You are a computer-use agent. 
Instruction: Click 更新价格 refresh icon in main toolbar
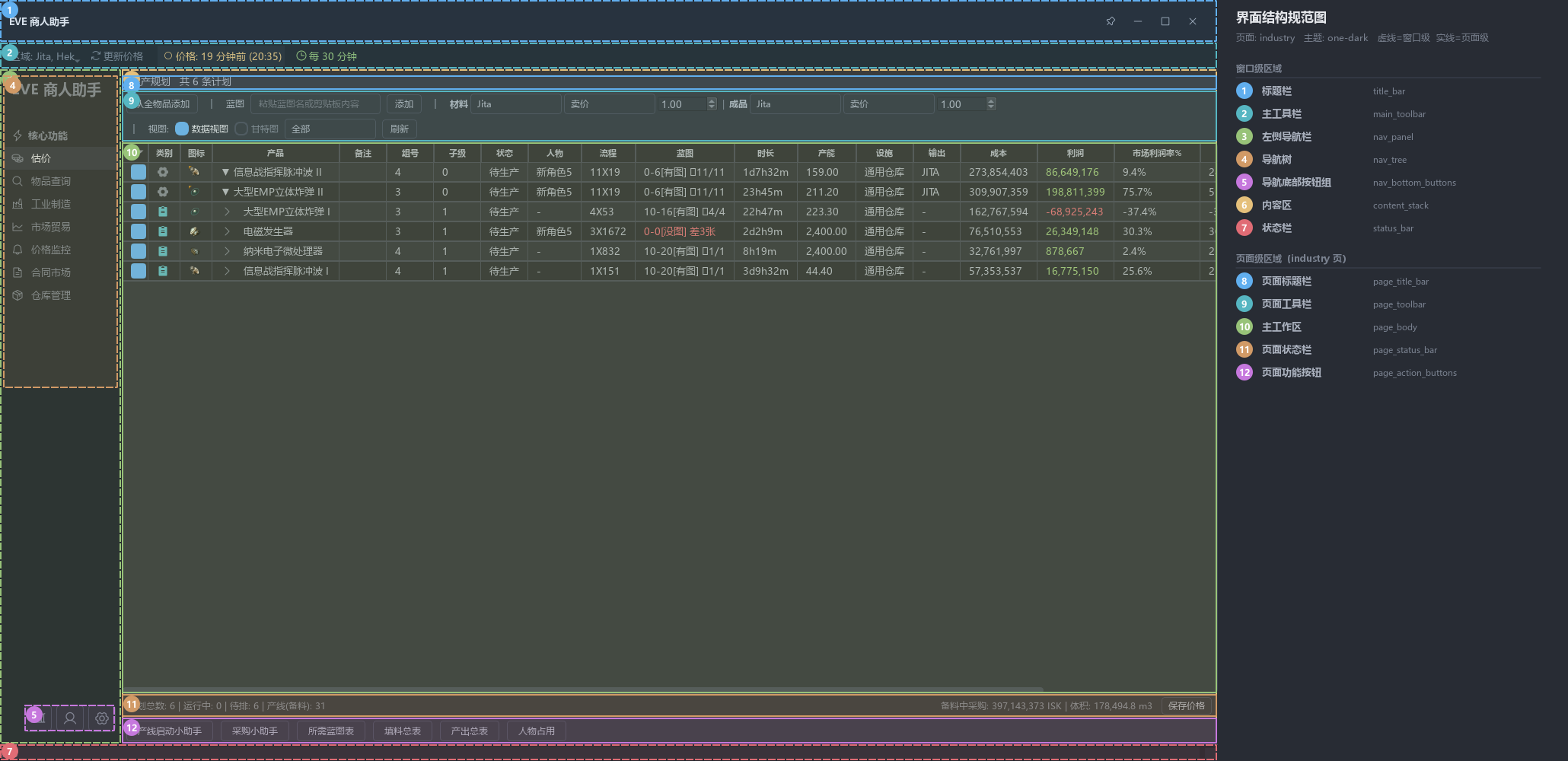96,56
